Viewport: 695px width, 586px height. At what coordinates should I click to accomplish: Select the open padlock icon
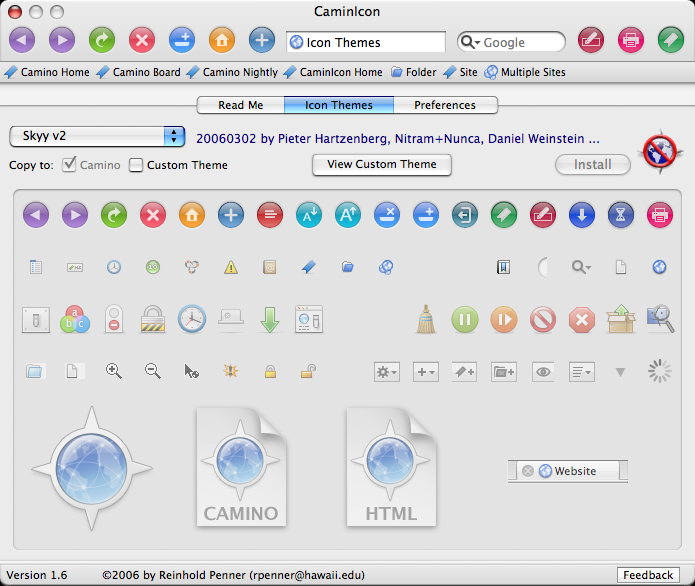coord(309,371)
